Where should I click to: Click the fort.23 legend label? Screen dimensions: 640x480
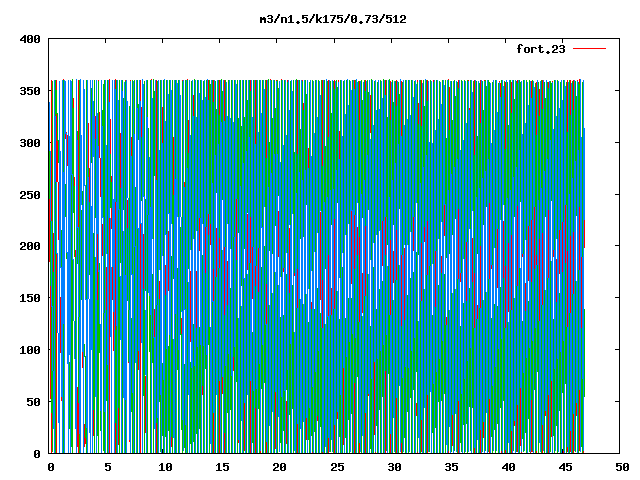click(541, 49)
